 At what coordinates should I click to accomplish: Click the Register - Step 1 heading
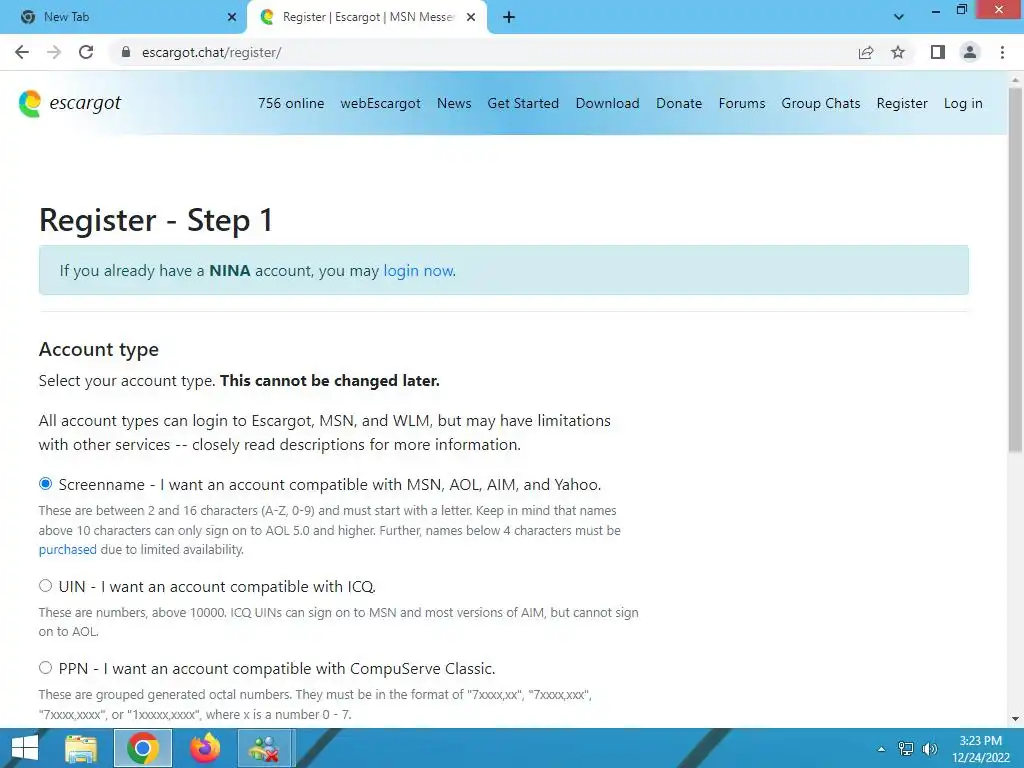[155, 220]
